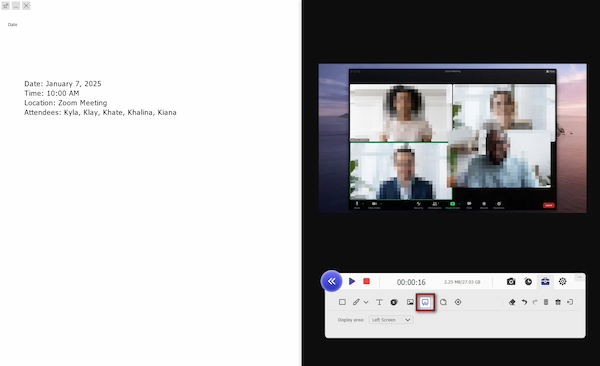Click the 'Location: Zoom Meeting' line
The image size is (600, 366).
pyautogui.click(x=65, y=103)
